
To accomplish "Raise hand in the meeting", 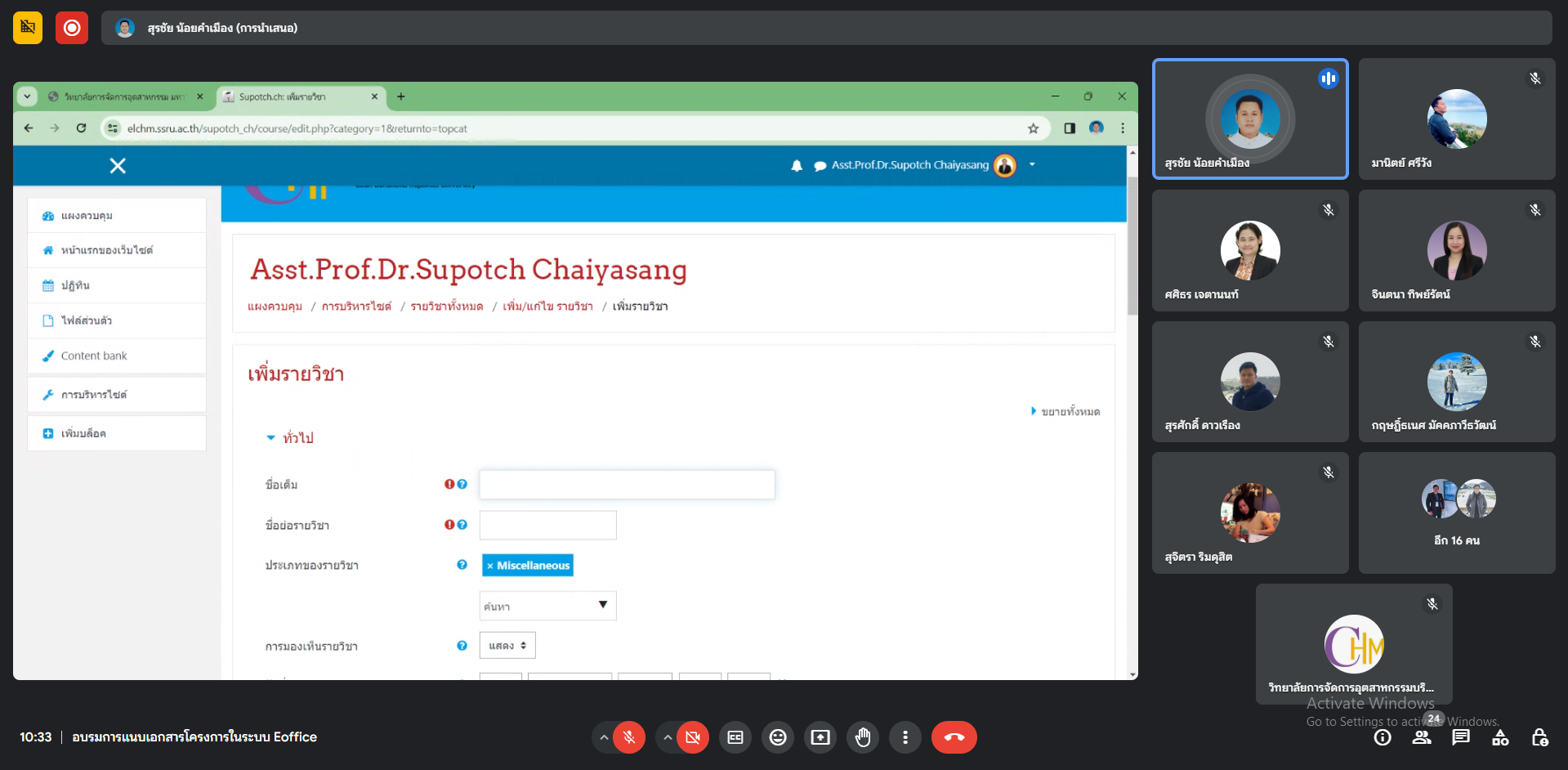I will point(863,737).
